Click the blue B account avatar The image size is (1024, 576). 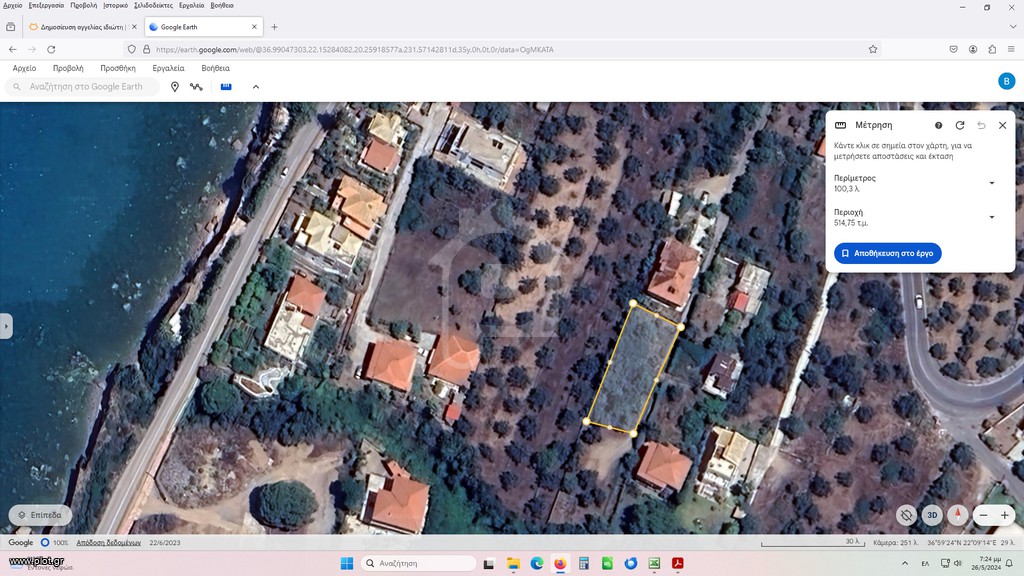tap(1006, 81)
